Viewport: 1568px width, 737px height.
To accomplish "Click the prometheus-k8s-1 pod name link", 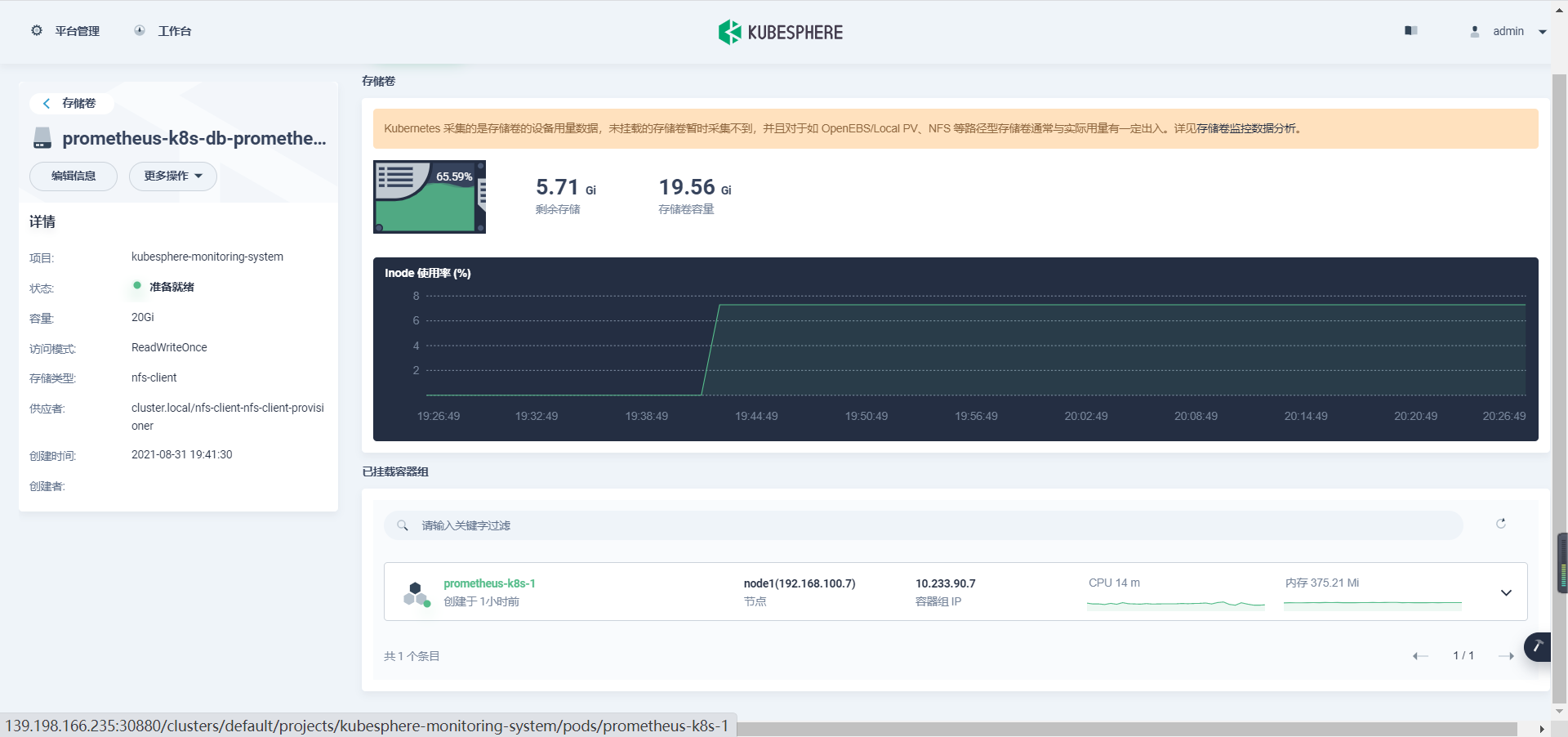I will (489, 583).
